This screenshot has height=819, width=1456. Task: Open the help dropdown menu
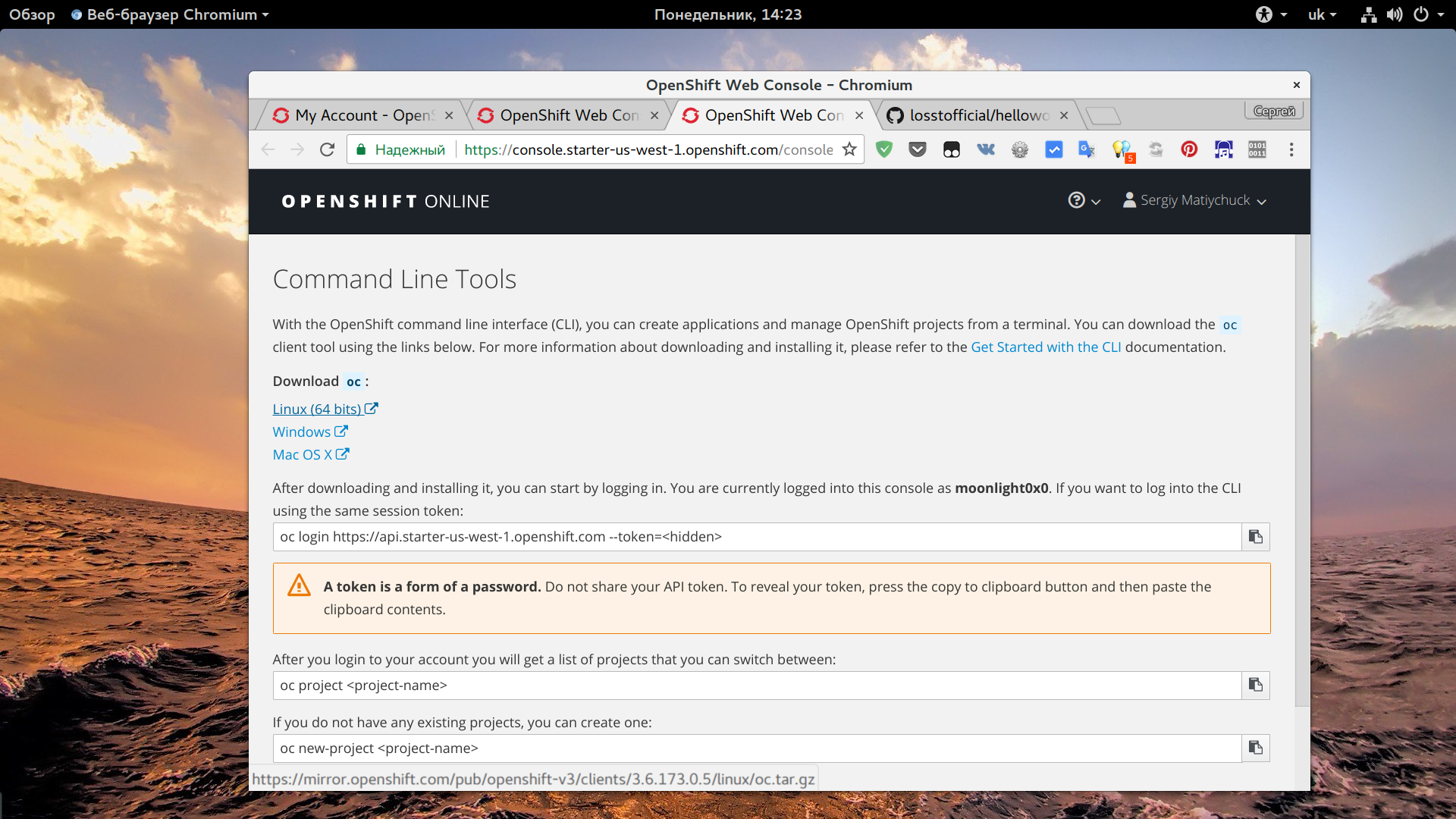tap(1084, 201)
